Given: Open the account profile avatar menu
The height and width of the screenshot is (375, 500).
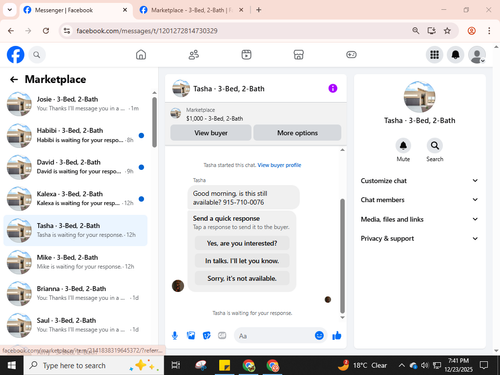Looking at the screenshot, I should coord(477,55).
